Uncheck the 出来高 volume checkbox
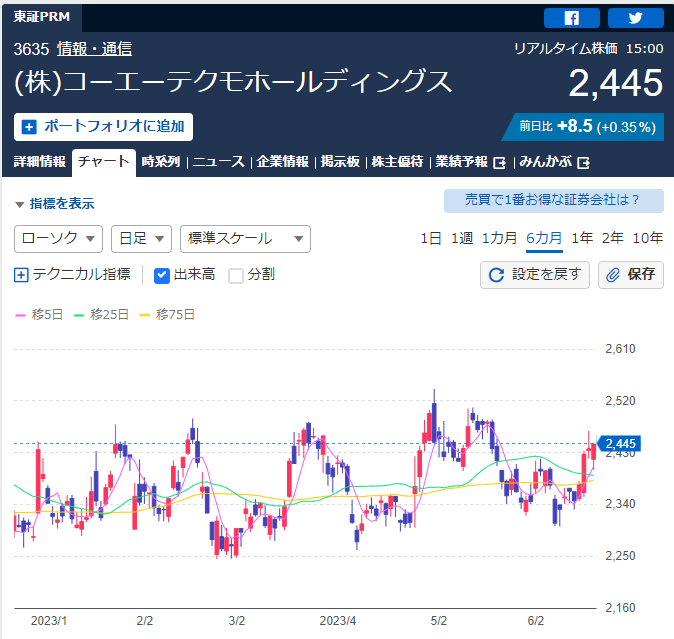This screenshot has width=674, height=639. 162,275
